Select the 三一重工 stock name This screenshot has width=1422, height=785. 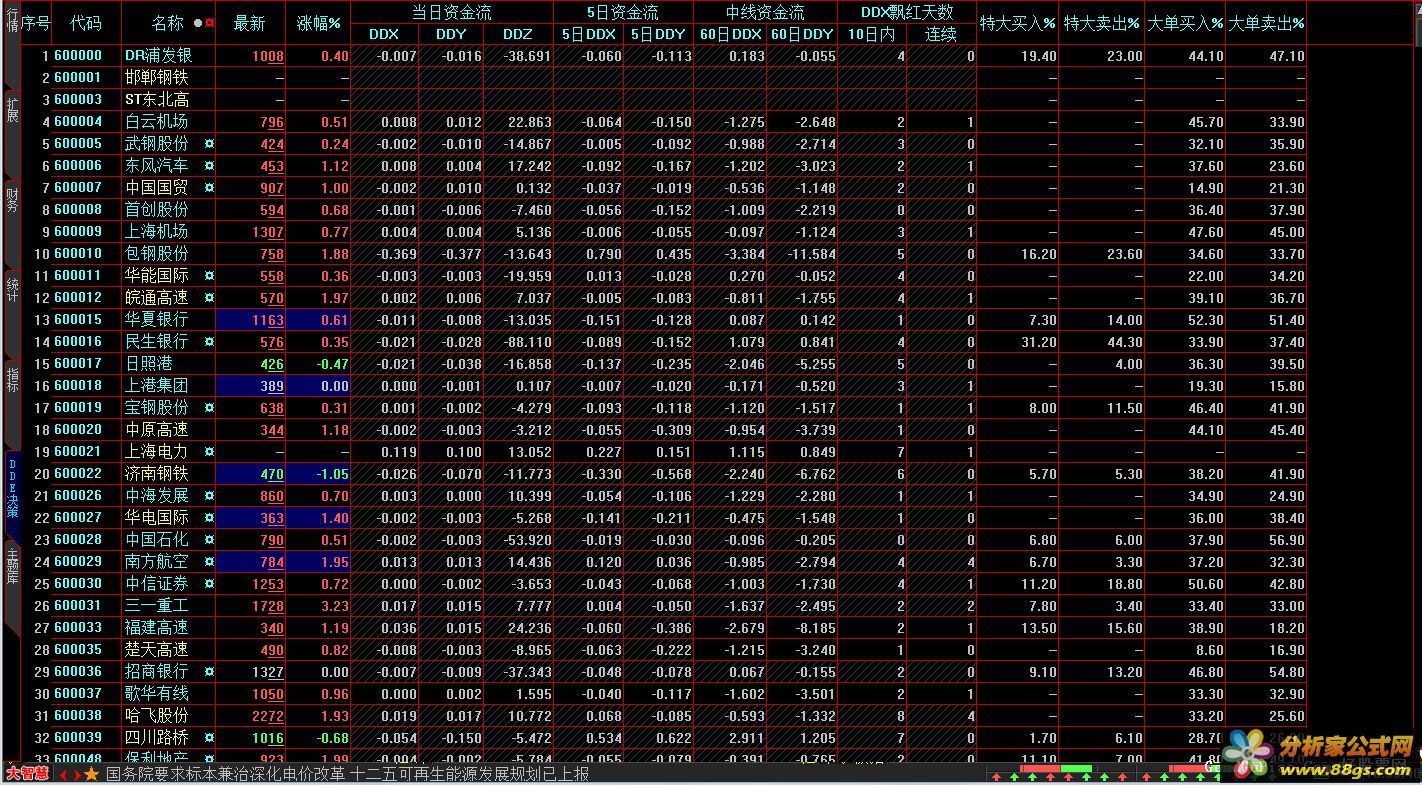156,606
